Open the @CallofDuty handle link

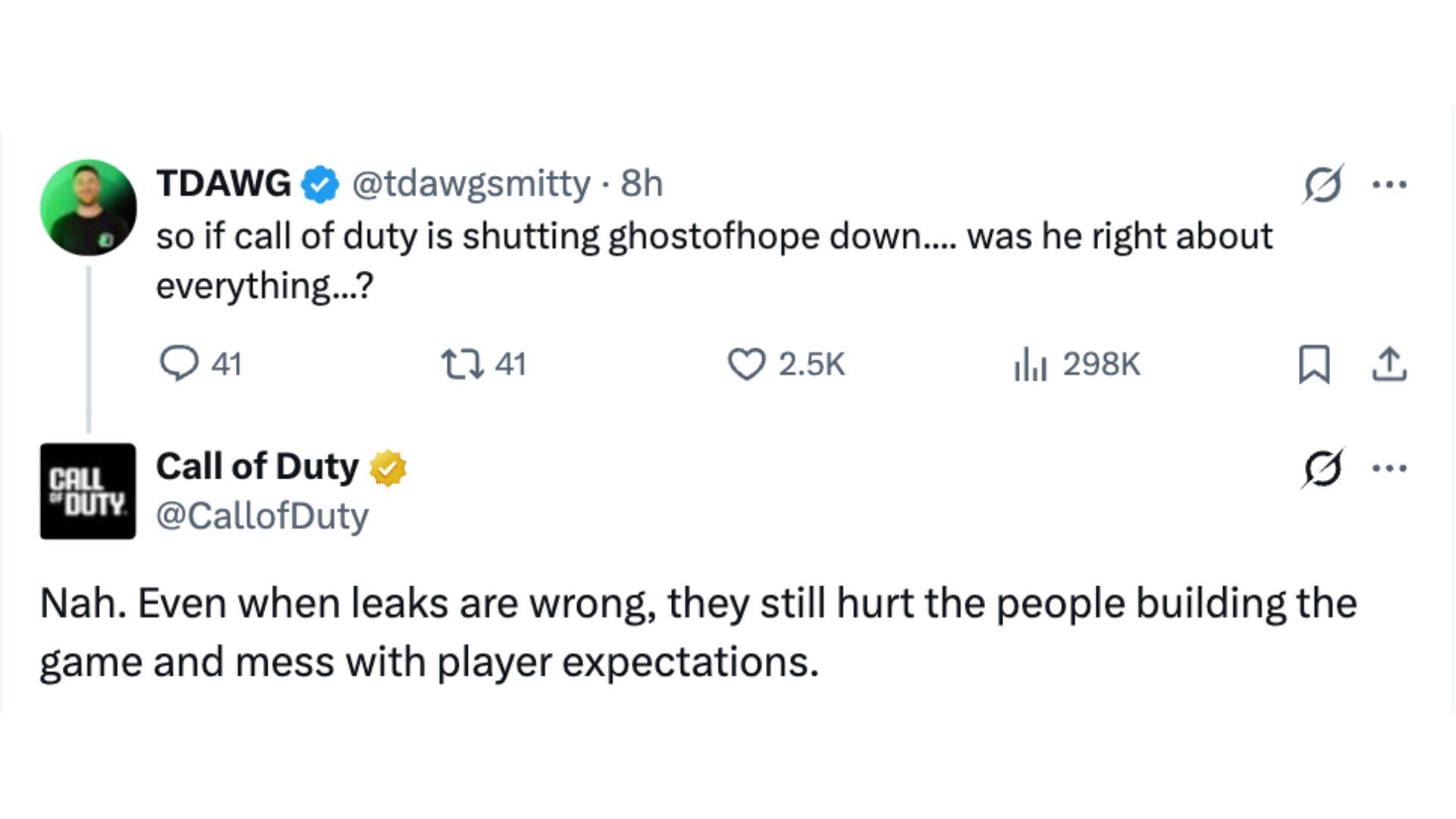coord(262,516)
